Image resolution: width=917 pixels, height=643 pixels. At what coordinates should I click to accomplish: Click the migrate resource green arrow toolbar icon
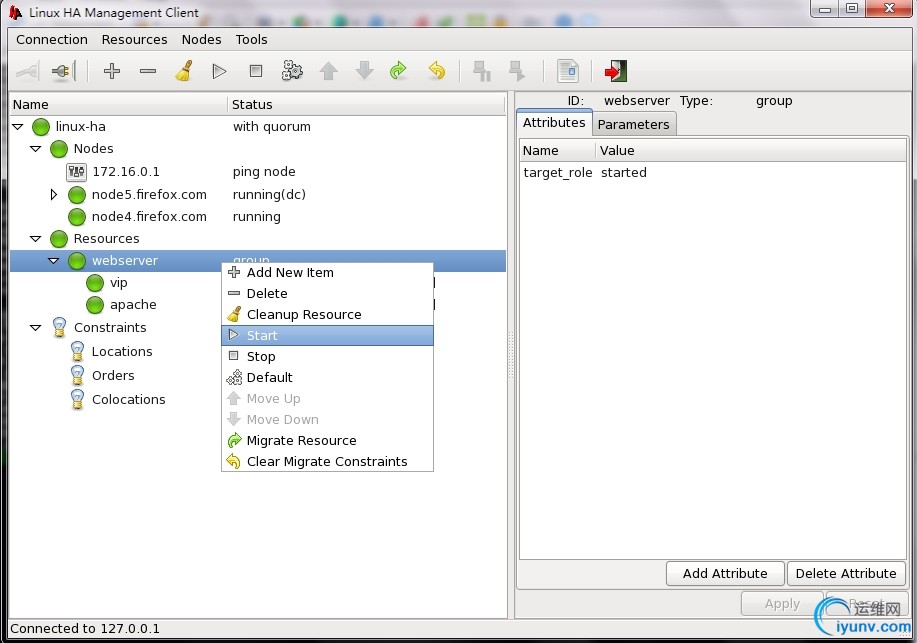[x=398, y=71]
